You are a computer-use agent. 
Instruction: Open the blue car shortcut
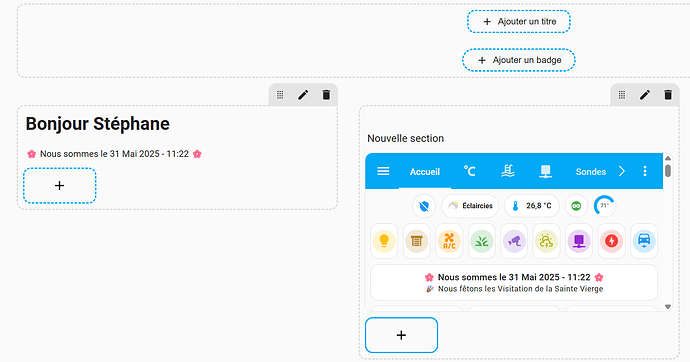pos(644,241)
